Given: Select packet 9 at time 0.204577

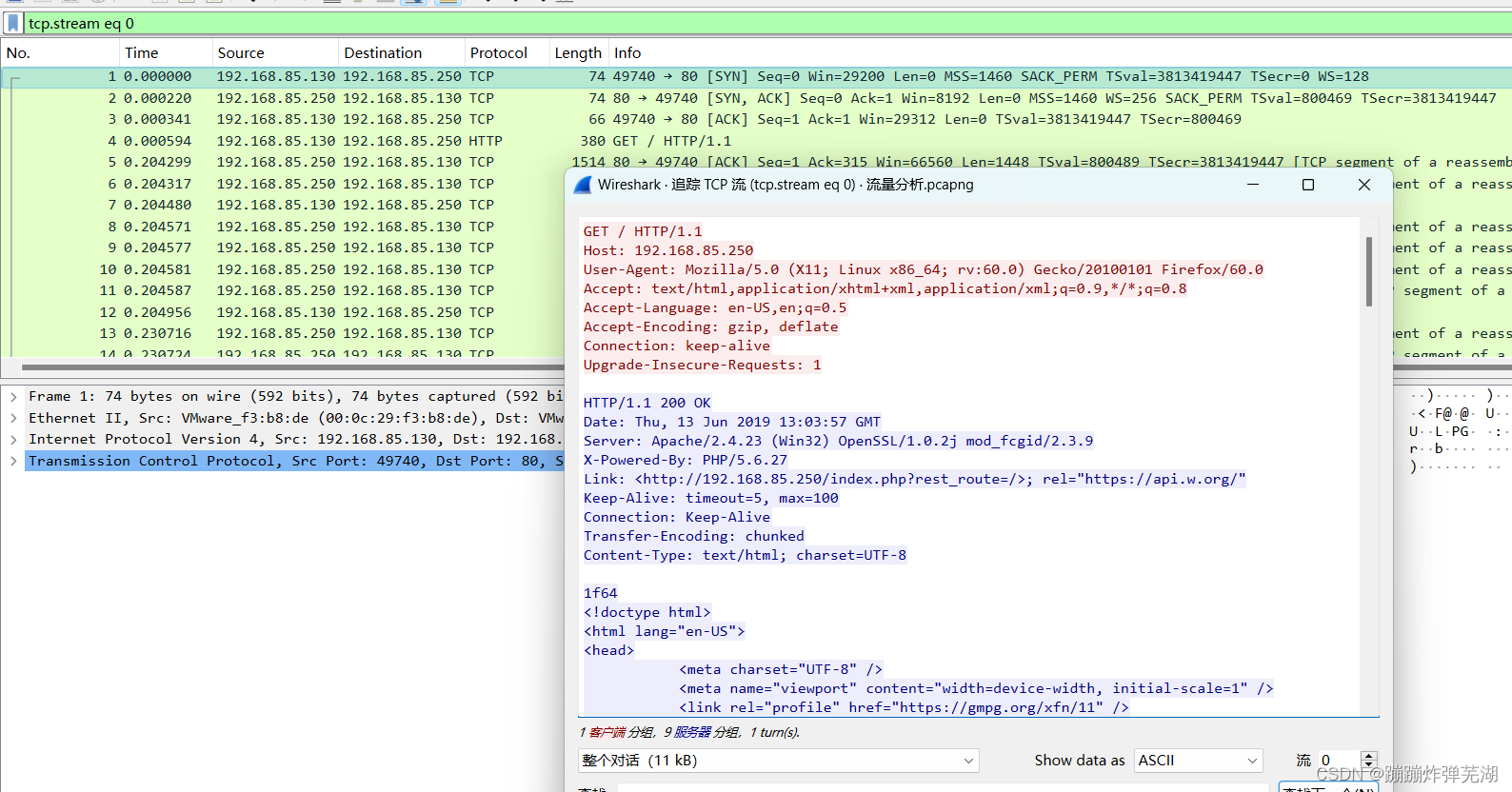Looking at the screenshot, I should [x=283, y=247].
